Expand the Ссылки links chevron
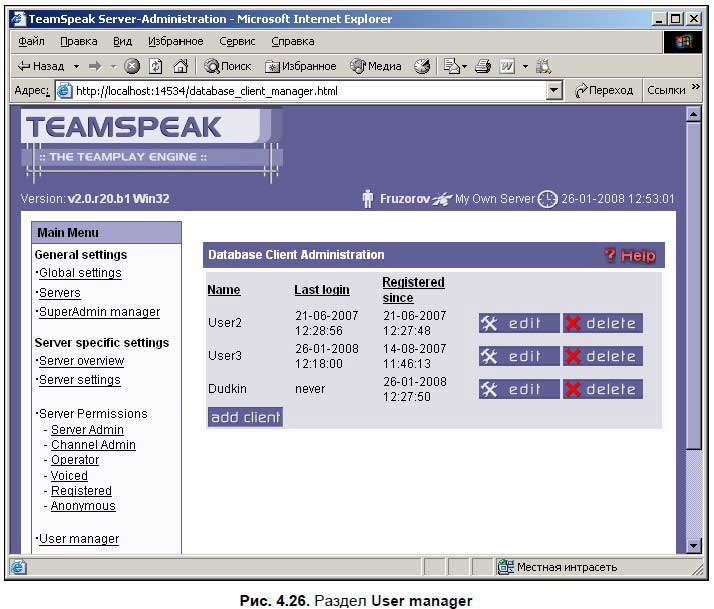Screen dimensions: 714x609 696,90
